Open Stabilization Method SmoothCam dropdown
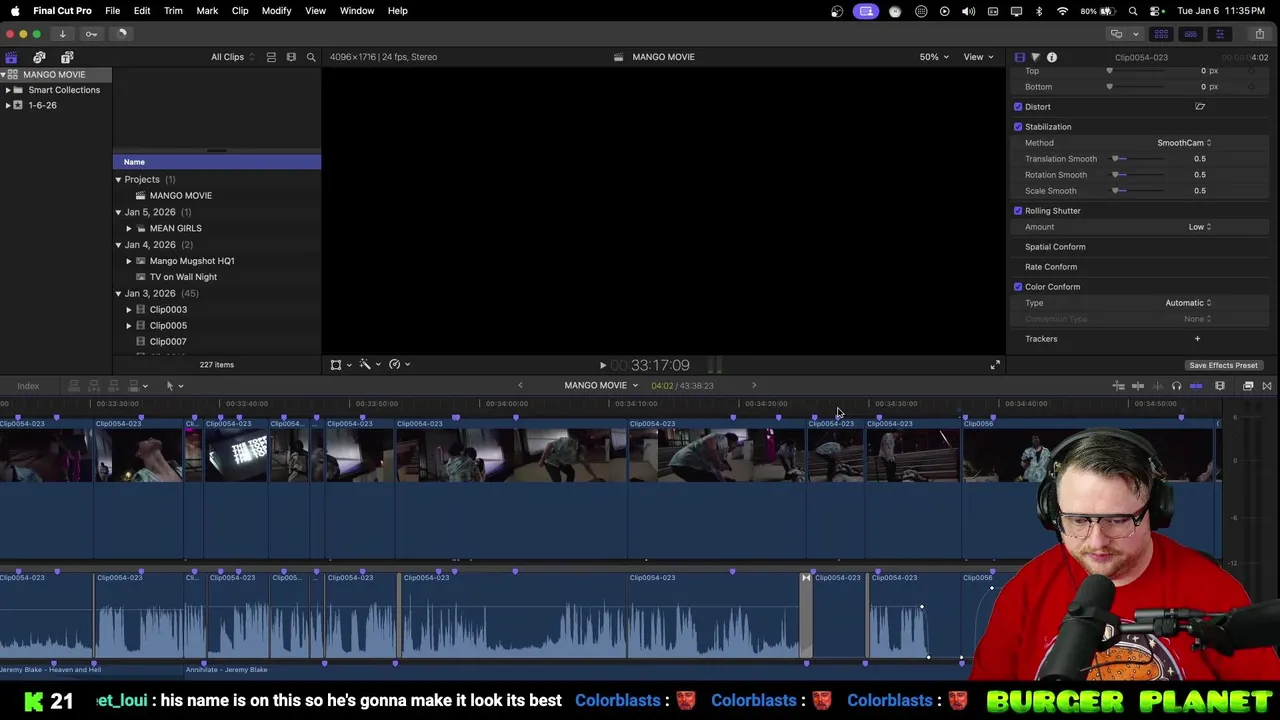1280x720 pixels. (x=1184, y=143)
